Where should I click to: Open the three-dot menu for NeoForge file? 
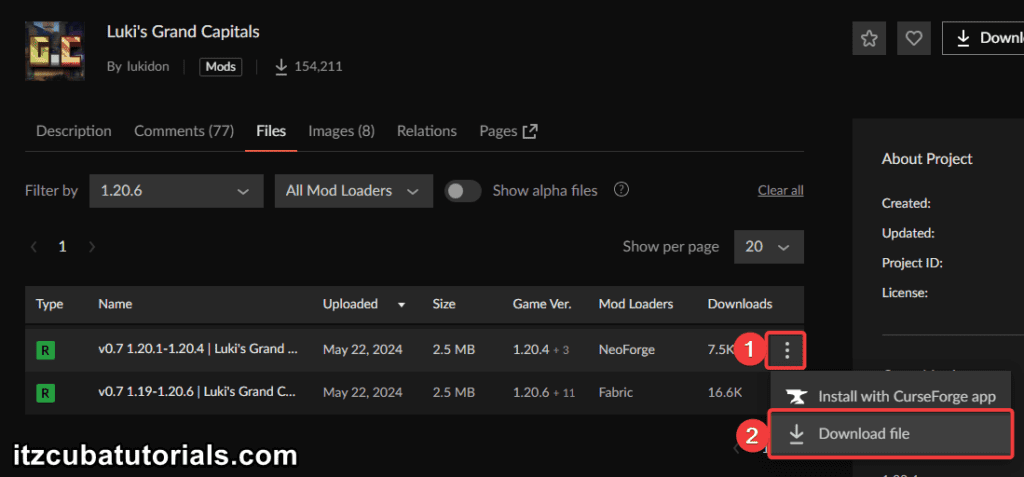pos(788,350)
